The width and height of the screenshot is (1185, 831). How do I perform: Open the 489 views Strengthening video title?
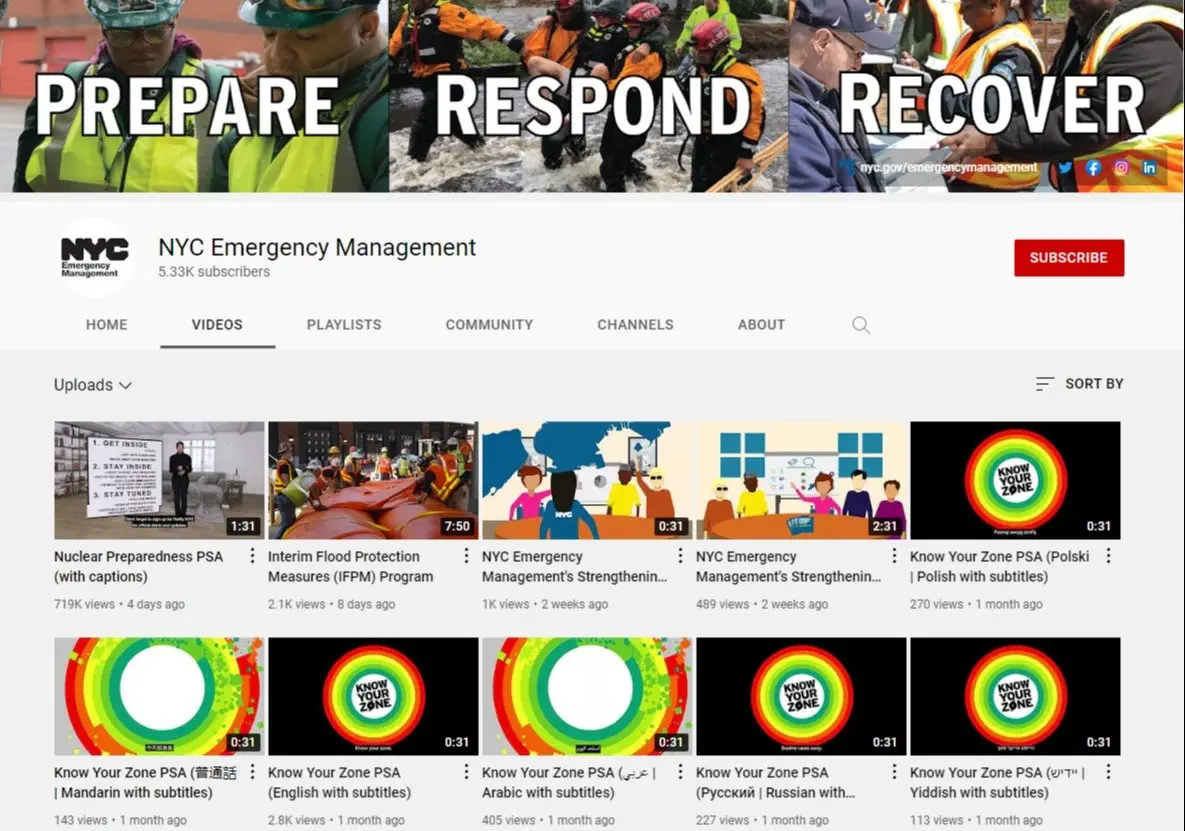(x=788, y=567)
